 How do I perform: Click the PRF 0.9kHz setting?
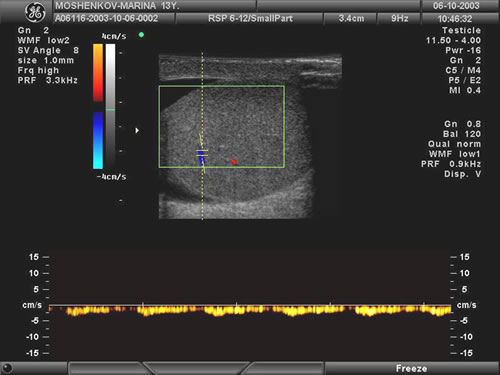pos(451,164)
